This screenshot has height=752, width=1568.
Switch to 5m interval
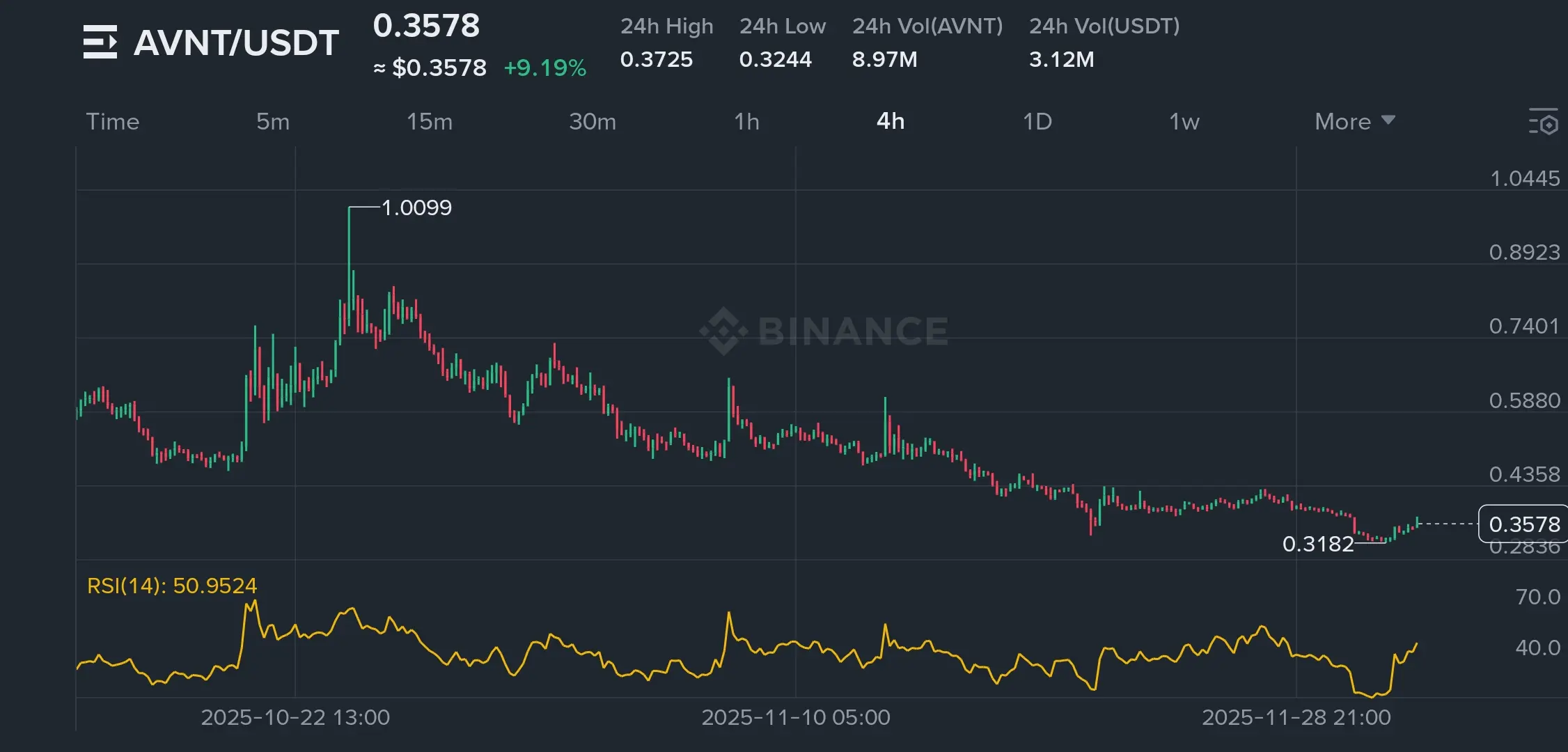tap(272, 122)
